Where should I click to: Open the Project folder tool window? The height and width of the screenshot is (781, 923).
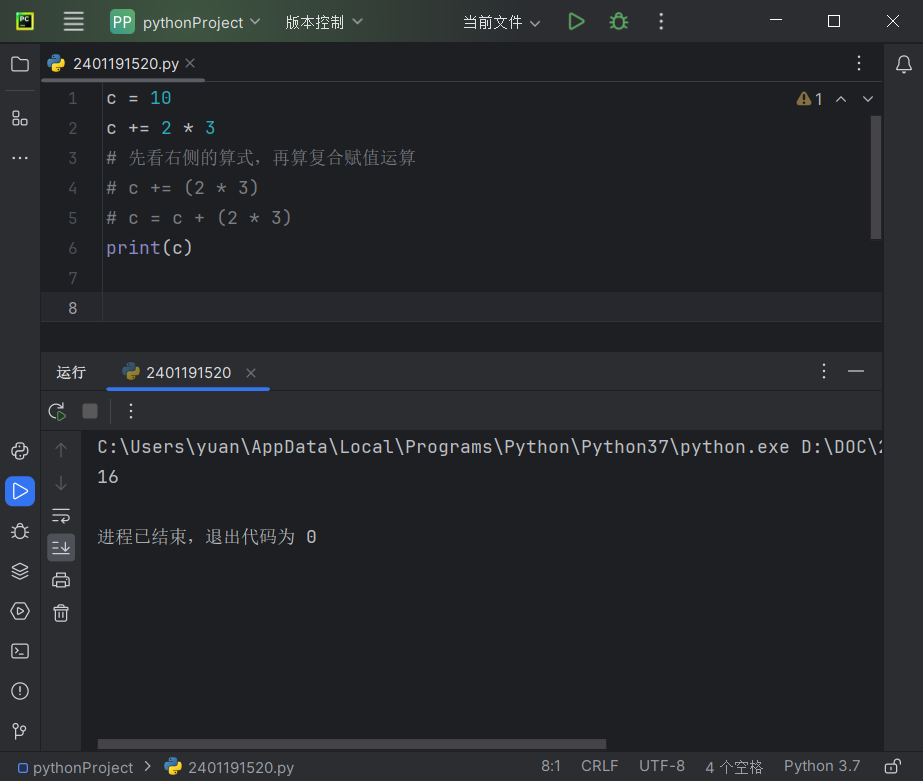[20, 64]
